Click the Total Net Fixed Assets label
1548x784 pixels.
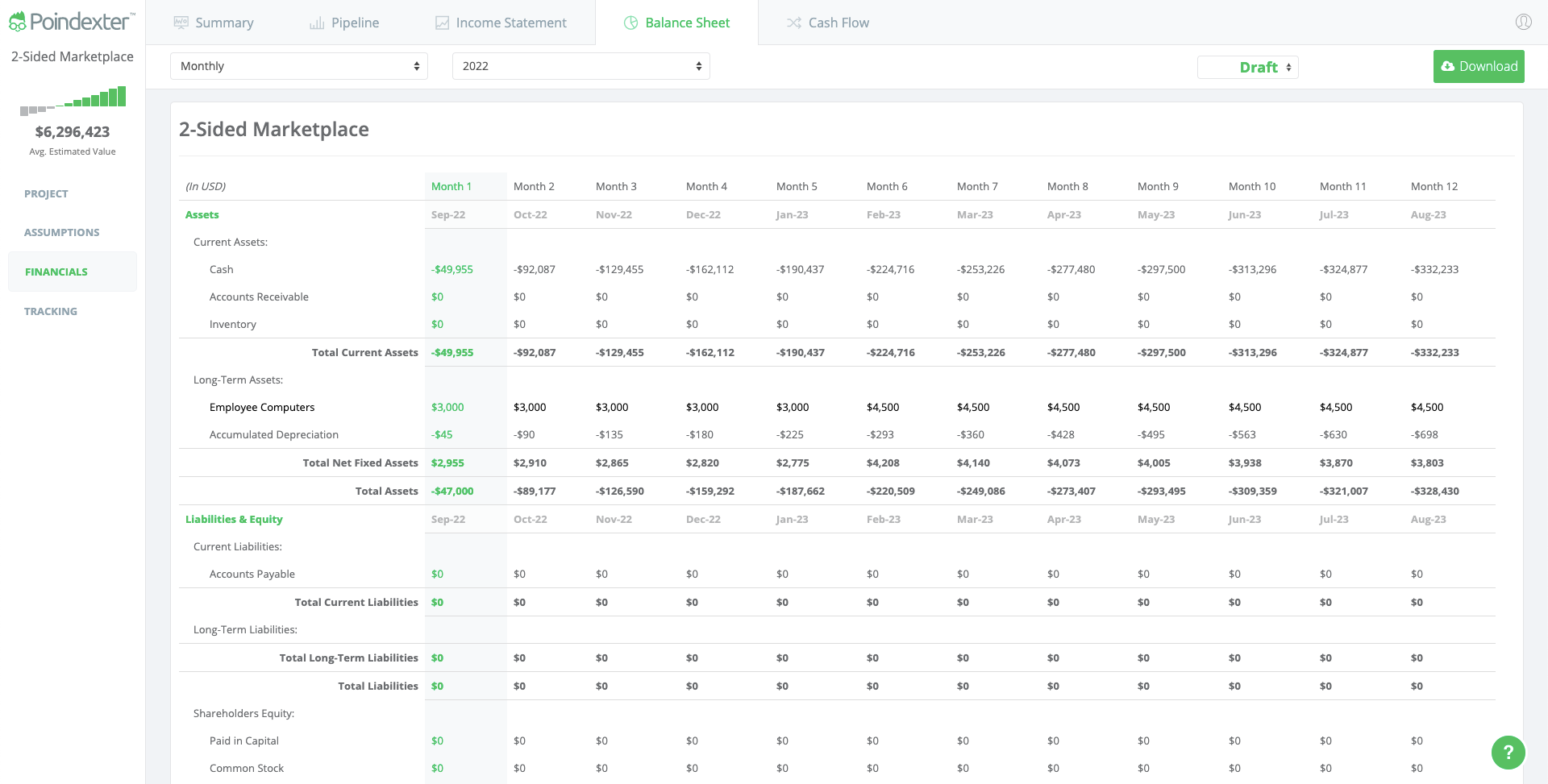point(360,463)
